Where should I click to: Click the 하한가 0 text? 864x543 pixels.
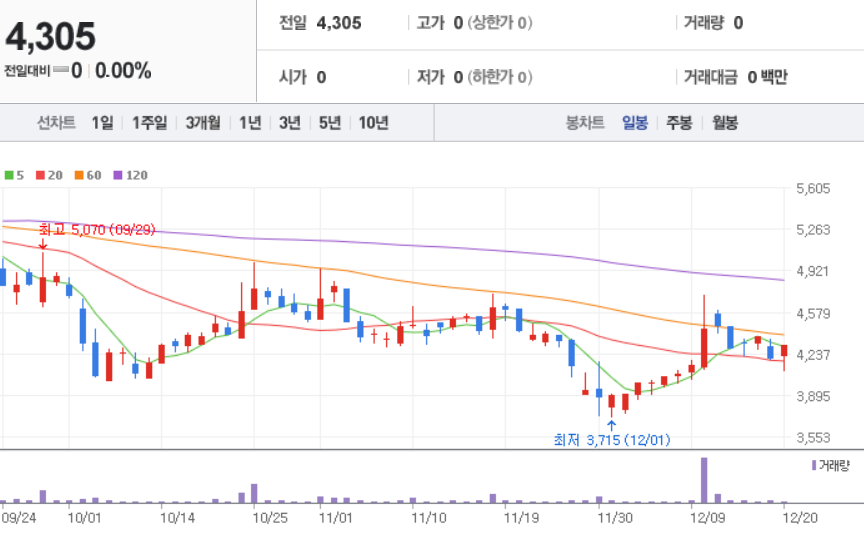point(500,77)
